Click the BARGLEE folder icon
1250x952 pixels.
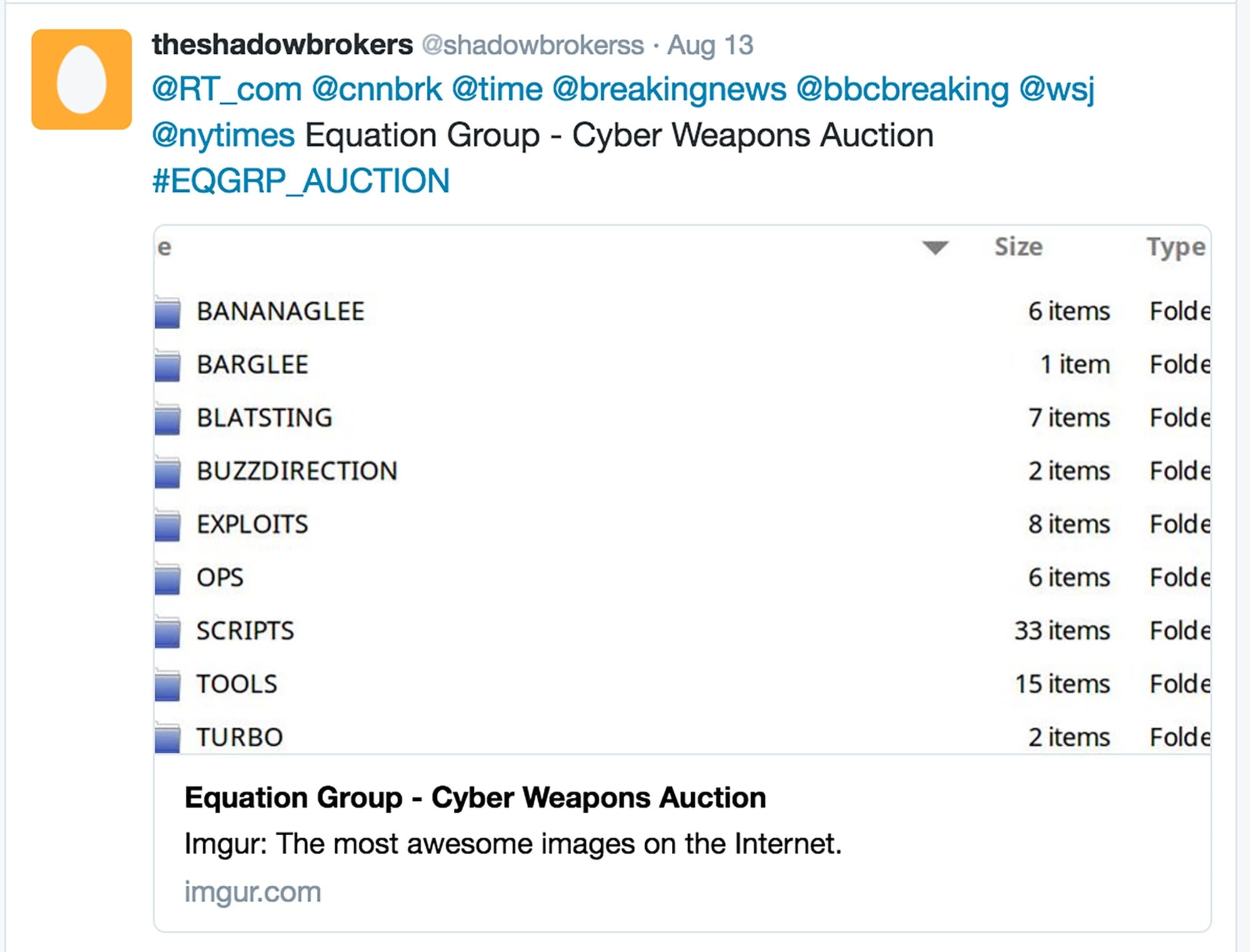point(167,365)
